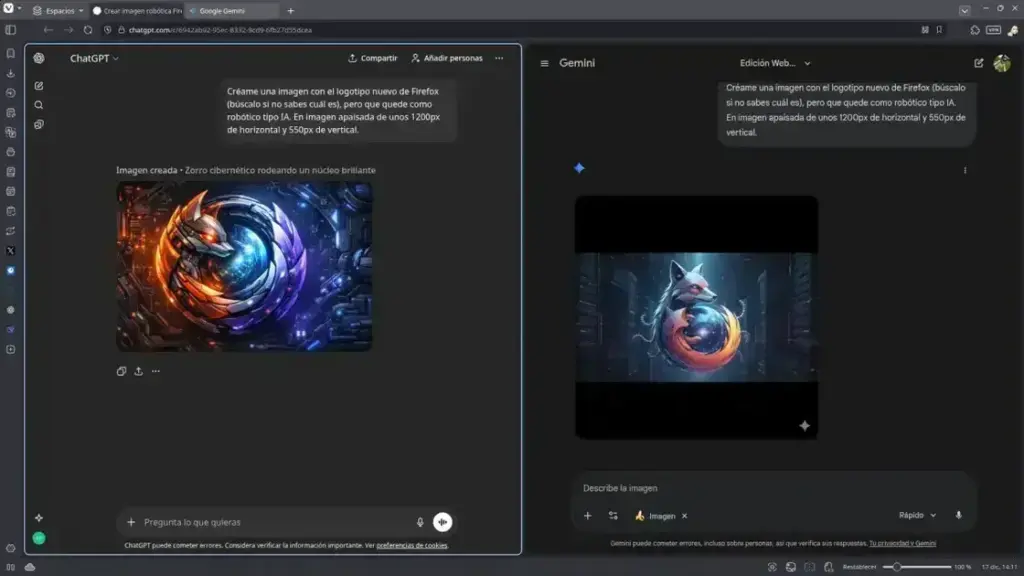Open the Vivaldi profile avatar

click(x=1013, y=30)
